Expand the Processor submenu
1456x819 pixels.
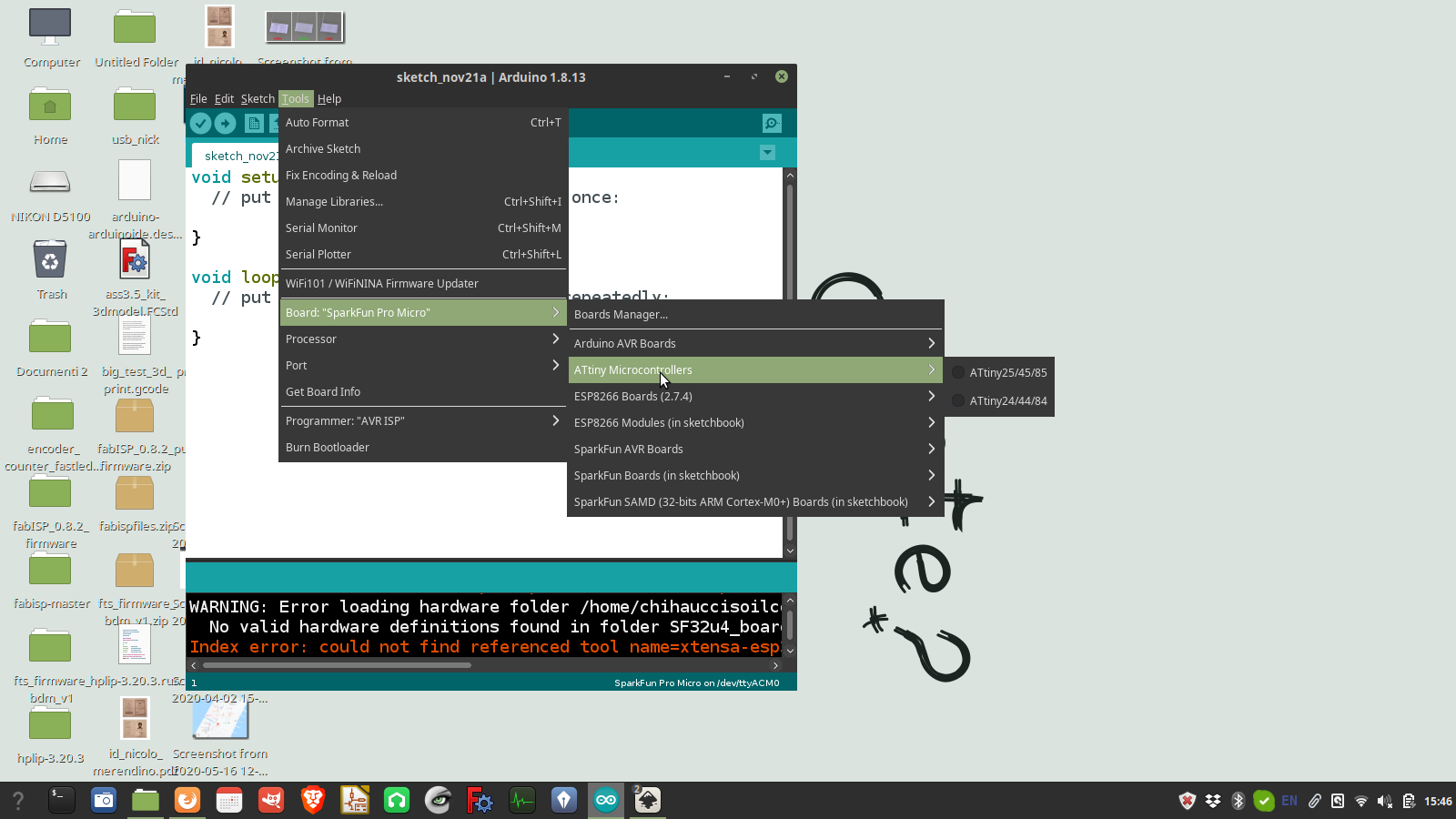point(423,339)
